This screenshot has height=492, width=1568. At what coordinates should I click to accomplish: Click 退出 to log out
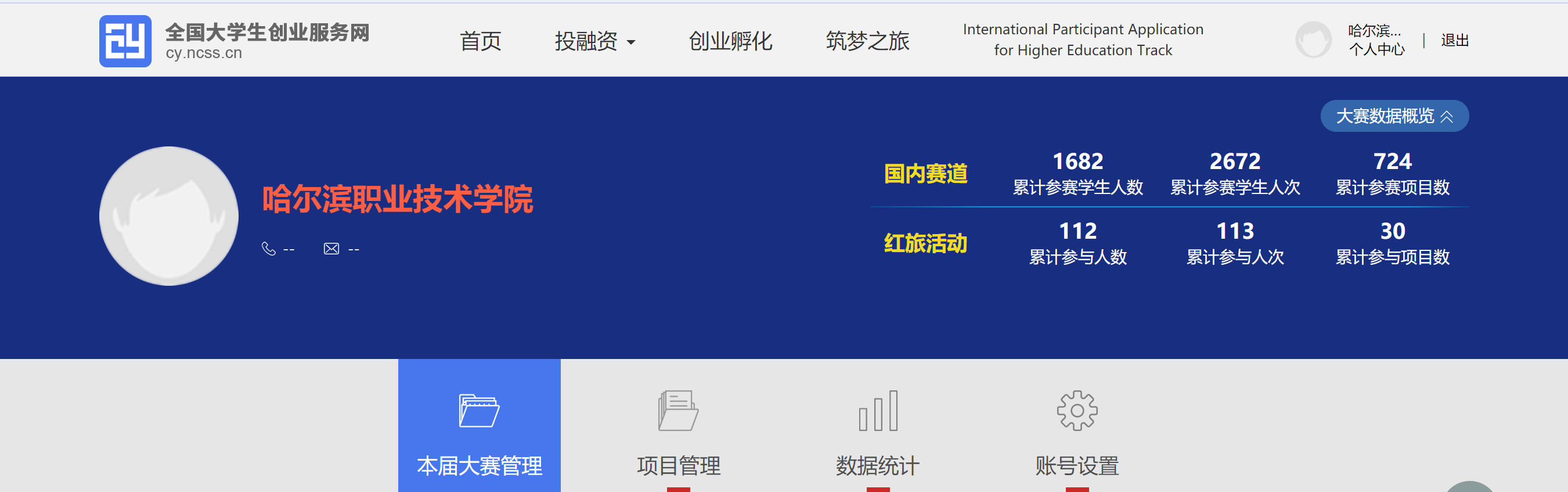pos(1455,40)
